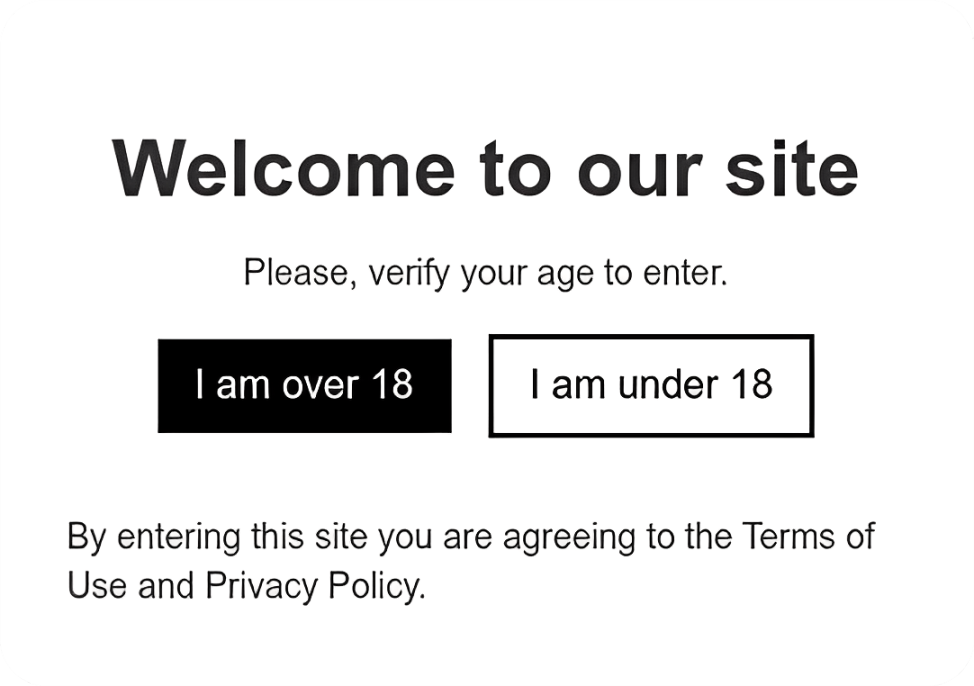Choose the white button with black border
This screenshot has width=974, height=686.
point(651,385)
